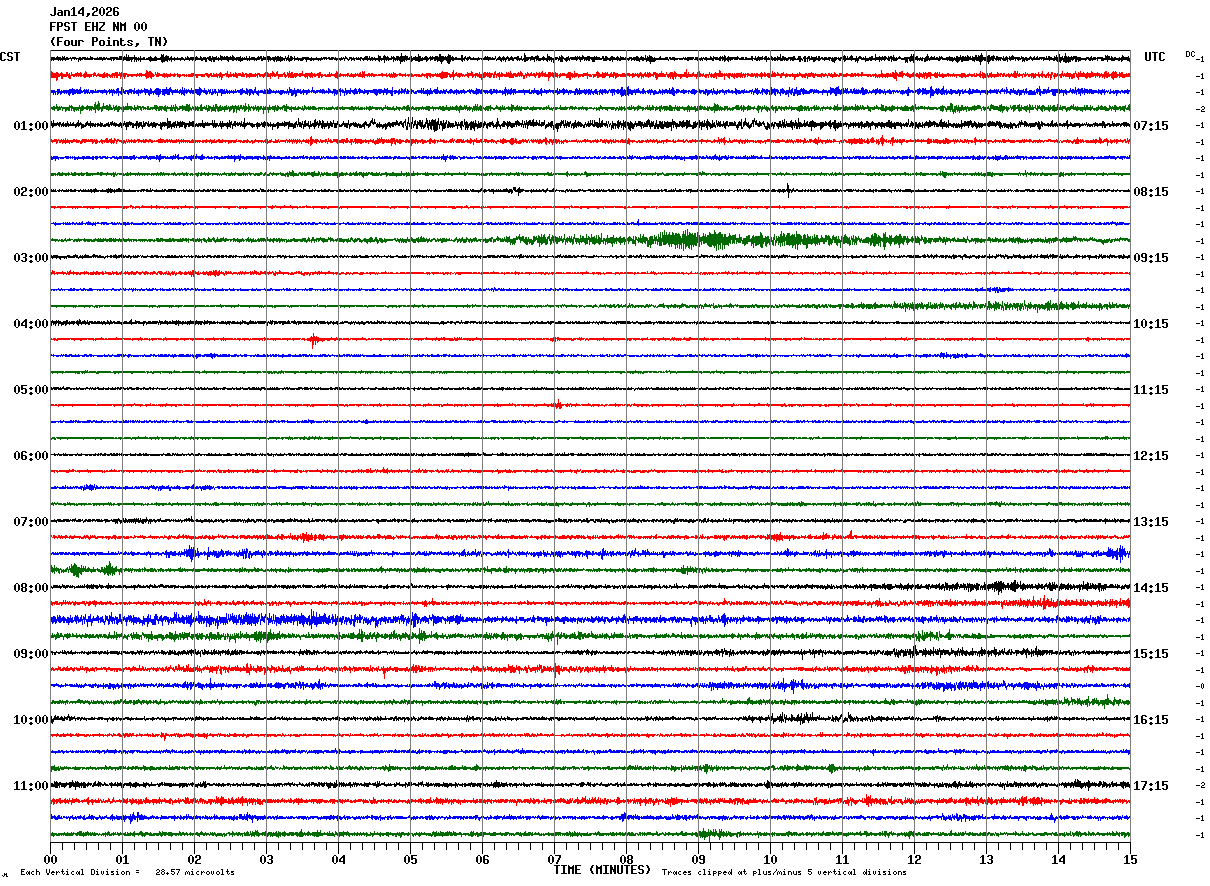Select the 07:00 CST time label
Image resolution: width=1210 pixels, height=886 pixels.
[31, 522]
